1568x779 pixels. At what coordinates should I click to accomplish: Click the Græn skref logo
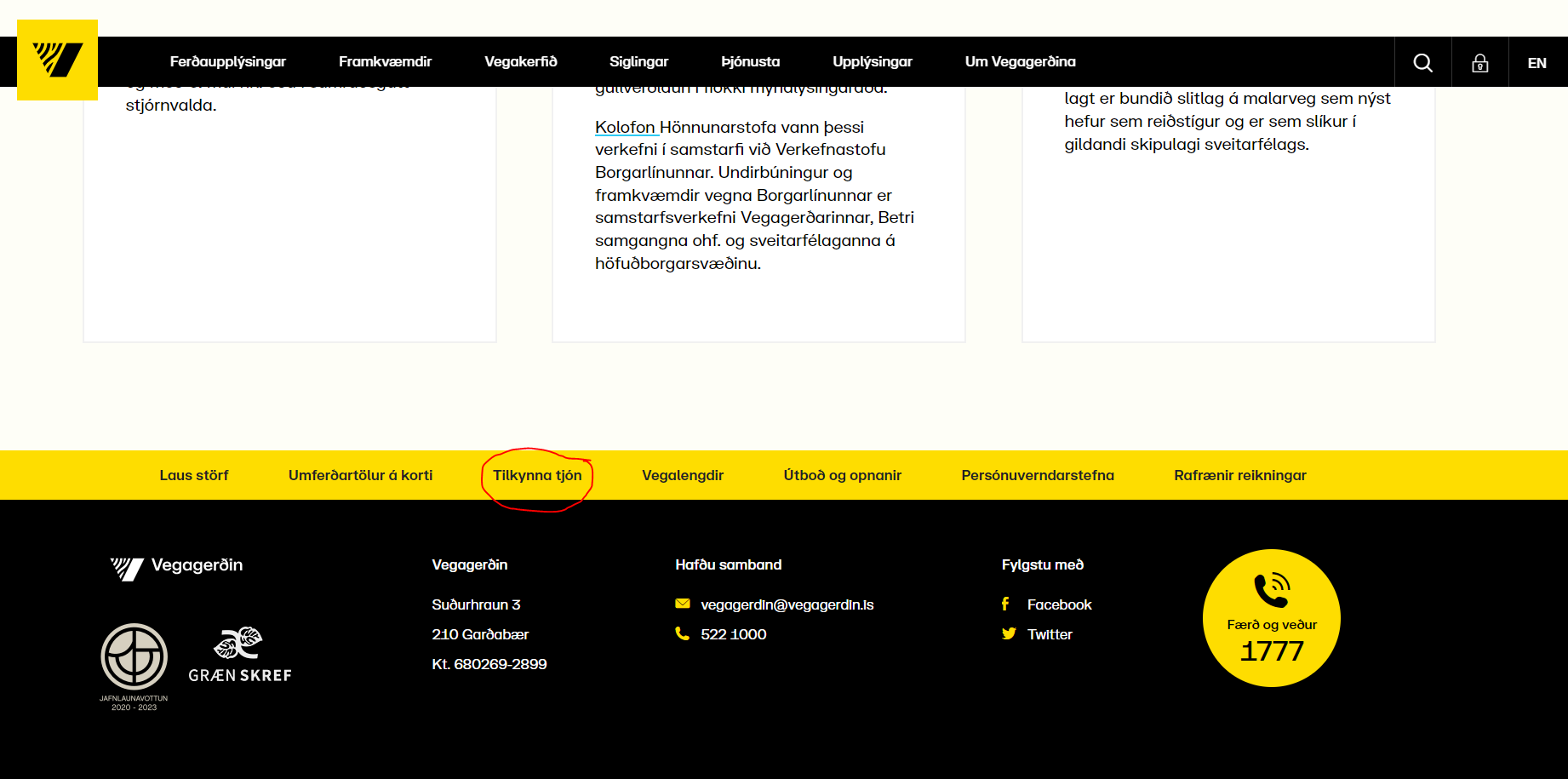coord(239,655)
